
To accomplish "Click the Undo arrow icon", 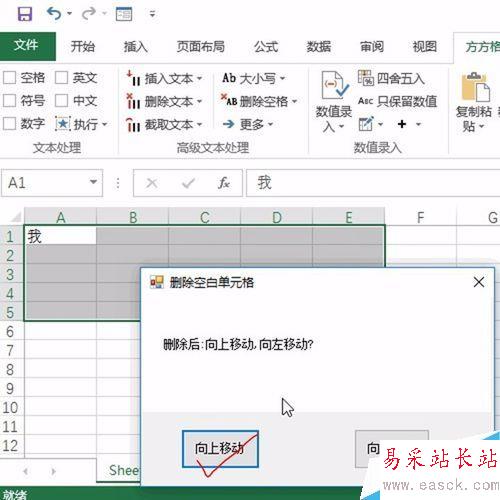I will pyautogui.click(x=54, y=14).
